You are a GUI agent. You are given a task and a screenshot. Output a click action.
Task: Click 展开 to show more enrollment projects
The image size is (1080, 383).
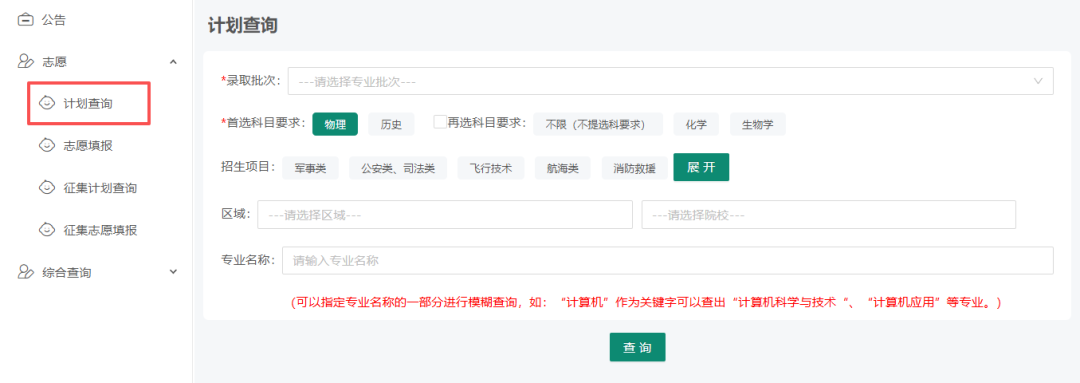point(701,167)
